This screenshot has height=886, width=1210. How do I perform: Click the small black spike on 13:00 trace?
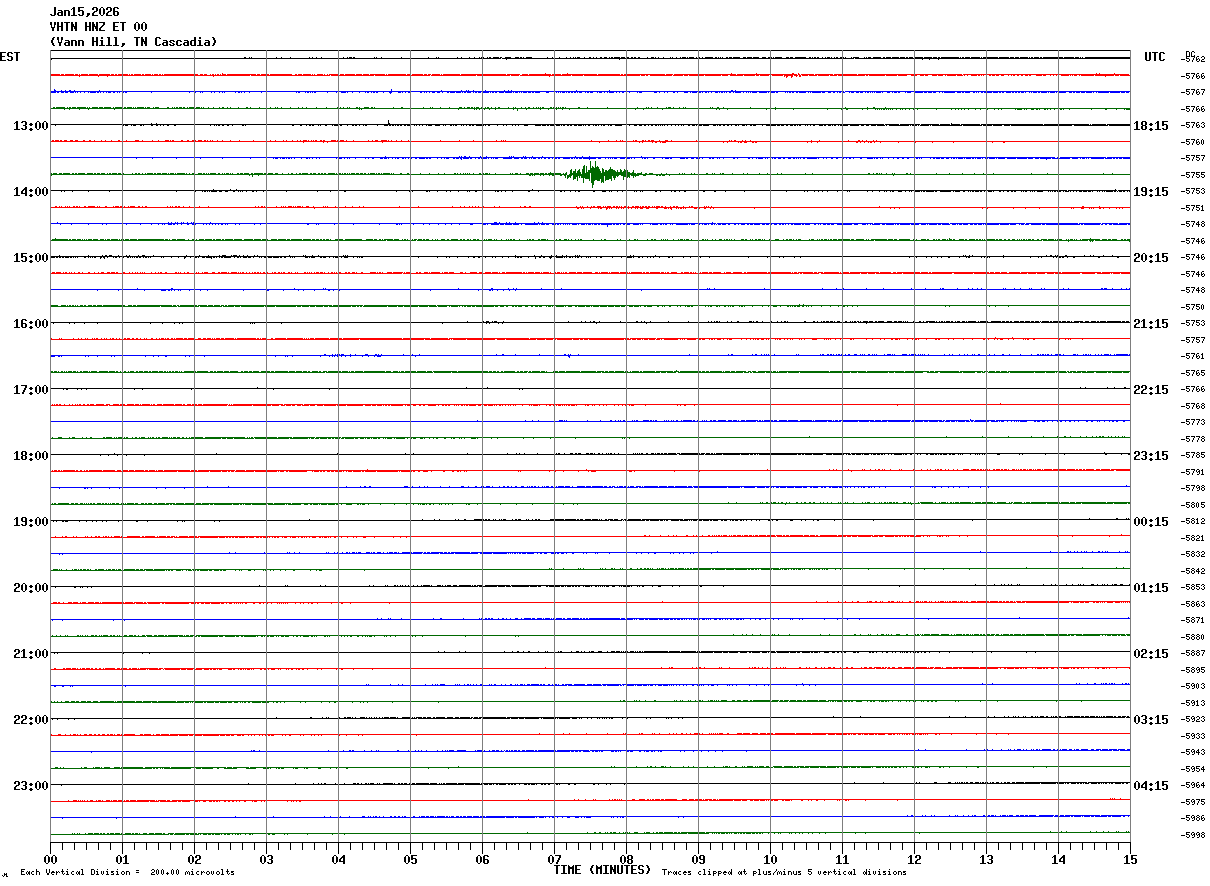click(388, 123)
